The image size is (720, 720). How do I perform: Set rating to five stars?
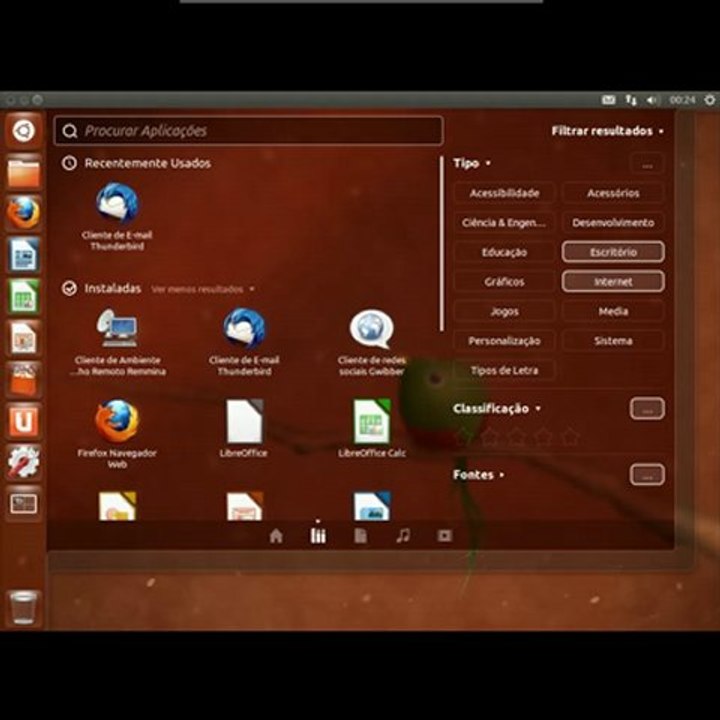pos(570,436)
